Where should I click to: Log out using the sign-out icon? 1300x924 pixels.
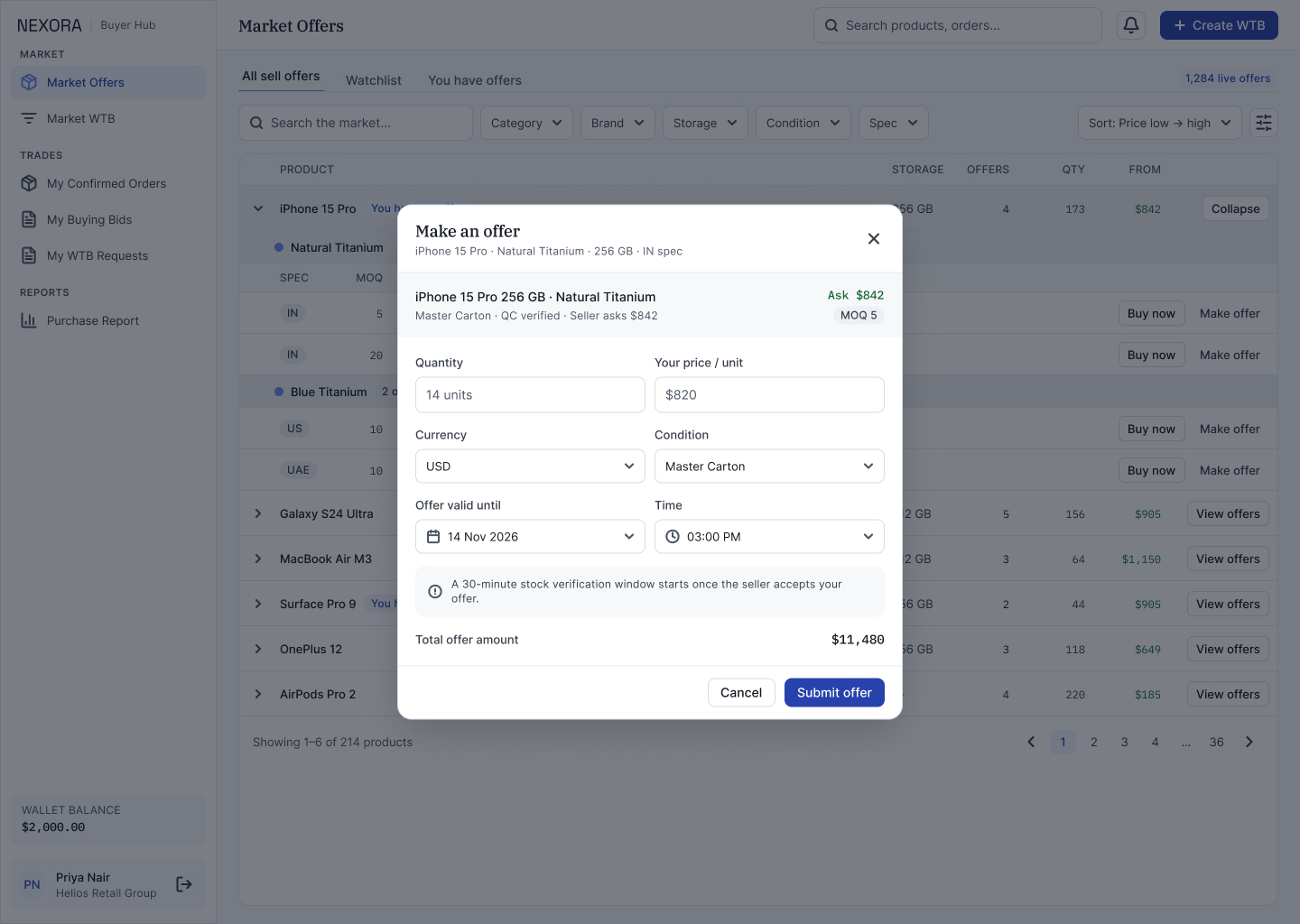(184, 884)
